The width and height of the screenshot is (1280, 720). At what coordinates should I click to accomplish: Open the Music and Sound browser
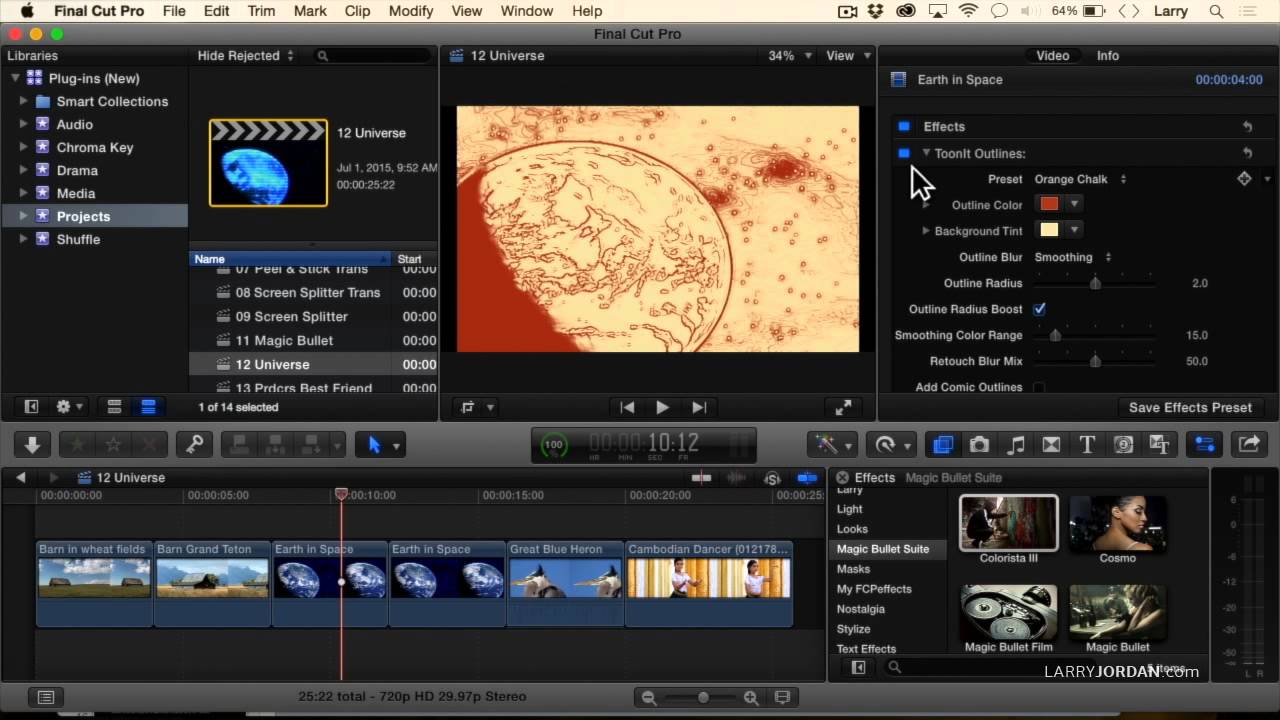coord(1015,445)
